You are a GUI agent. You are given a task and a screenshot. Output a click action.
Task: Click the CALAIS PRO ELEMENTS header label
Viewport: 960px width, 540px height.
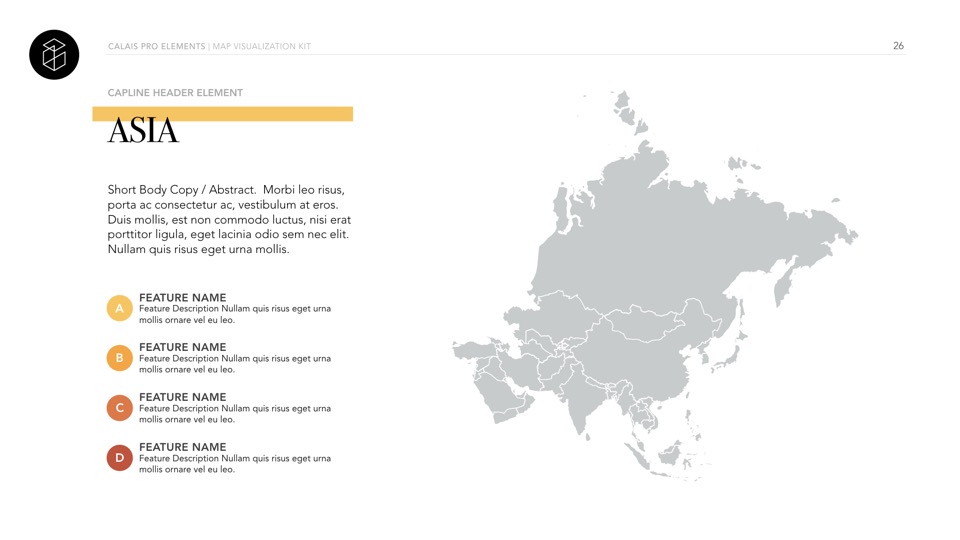(x=156, y=47)
